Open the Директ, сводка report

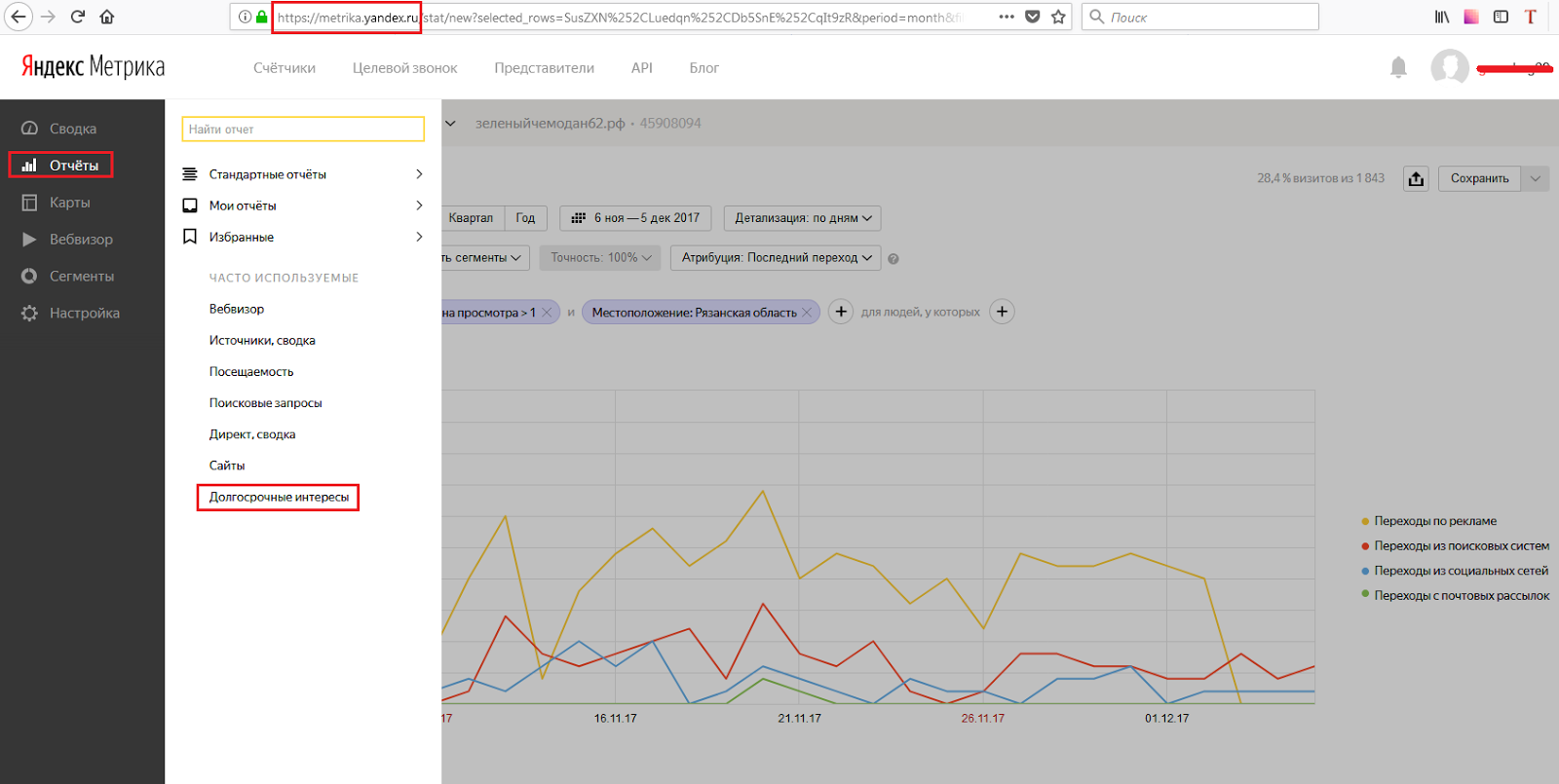click(x=252, y=434)
